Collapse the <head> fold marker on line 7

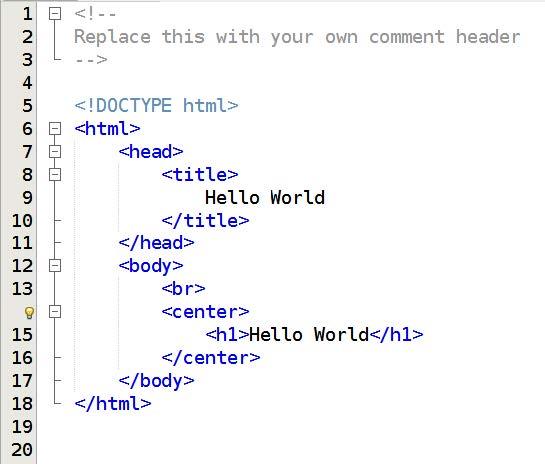pyautogui.click(x=55, y=152)
